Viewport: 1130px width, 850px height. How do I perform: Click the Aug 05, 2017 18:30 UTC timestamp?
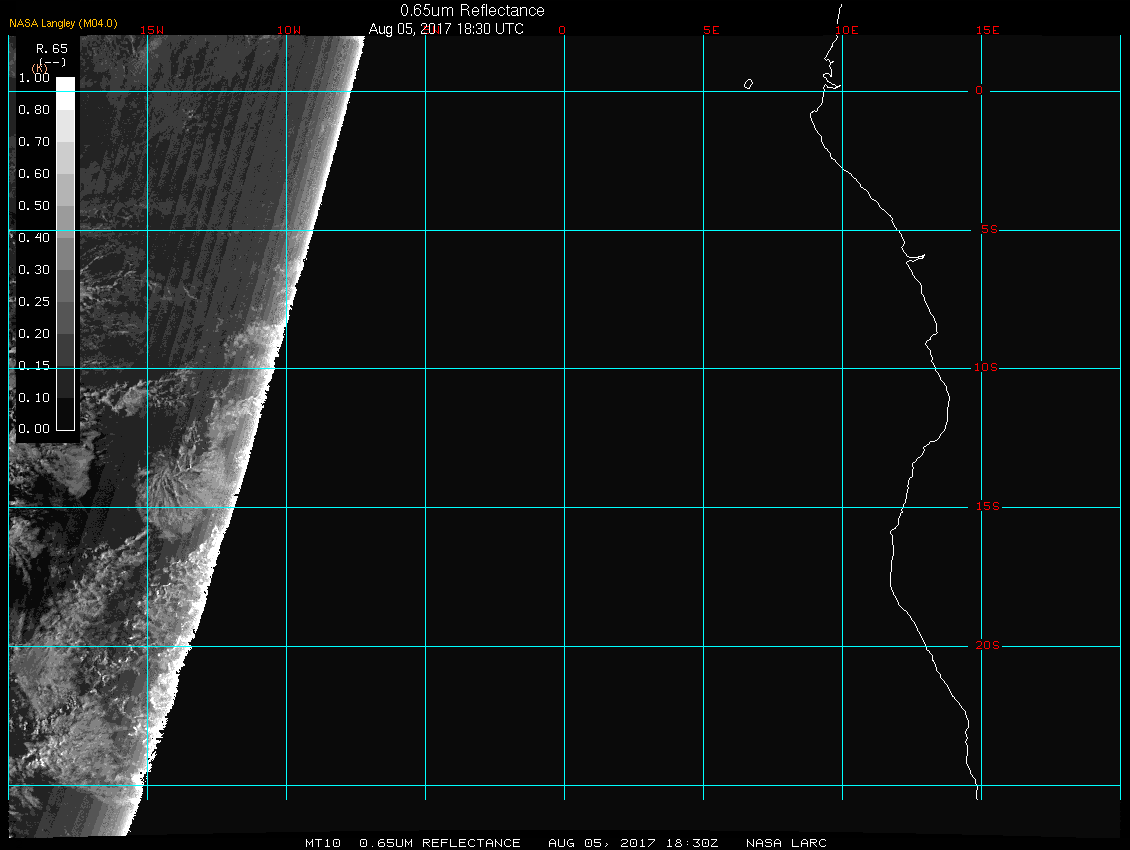pyautogui.click(x=446, y=29)
